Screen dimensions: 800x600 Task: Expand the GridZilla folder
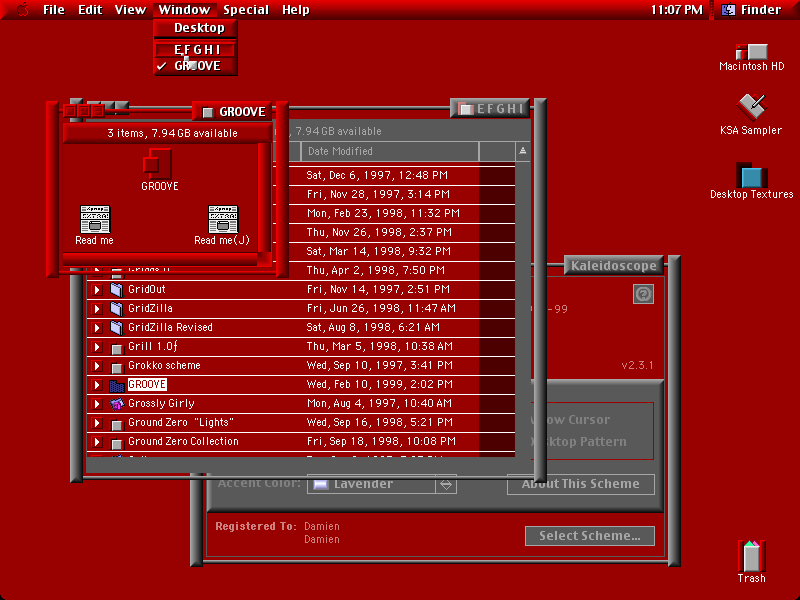pos(96,309)
